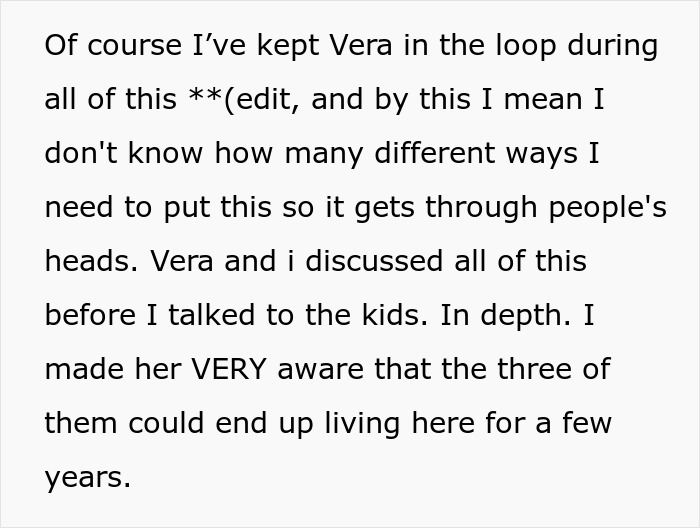This screenshot has height=528, width=700.
Task: Click the word "could" on second-last line
Action: (166, 423)
